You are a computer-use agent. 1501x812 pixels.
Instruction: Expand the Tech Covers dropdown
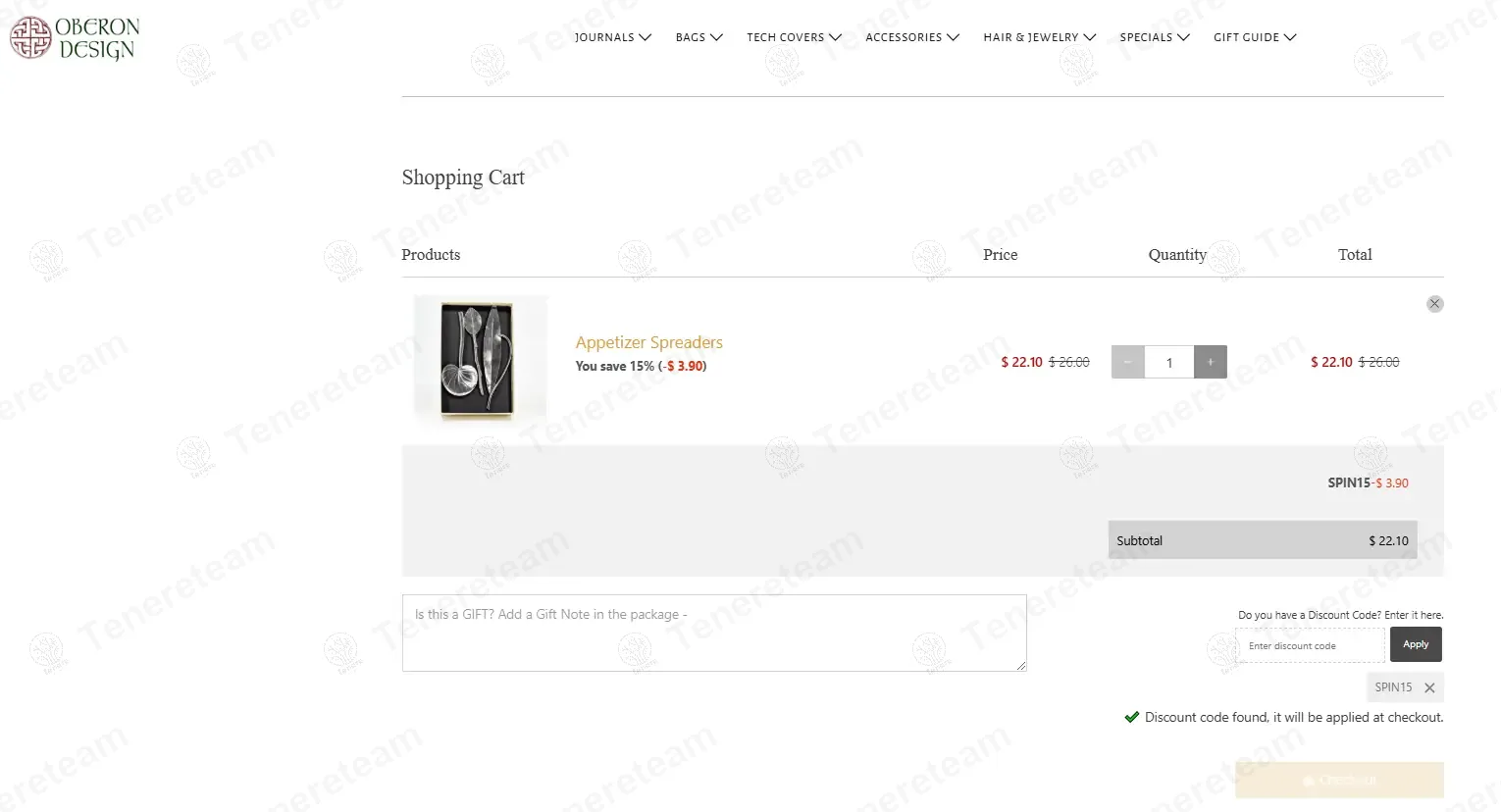(795, 37)
